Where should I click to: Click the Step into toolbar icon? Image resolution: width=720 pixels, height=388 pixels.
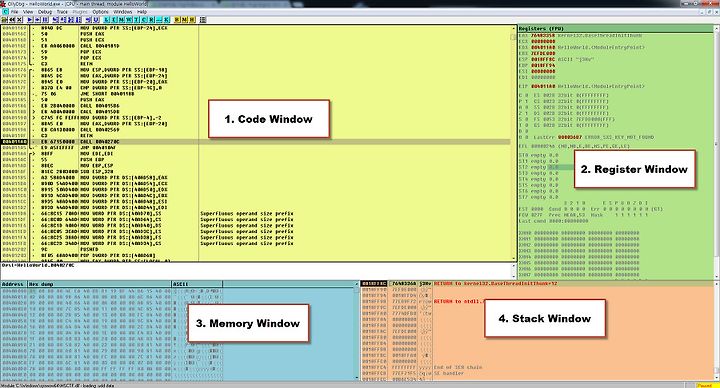pos(55,20)
